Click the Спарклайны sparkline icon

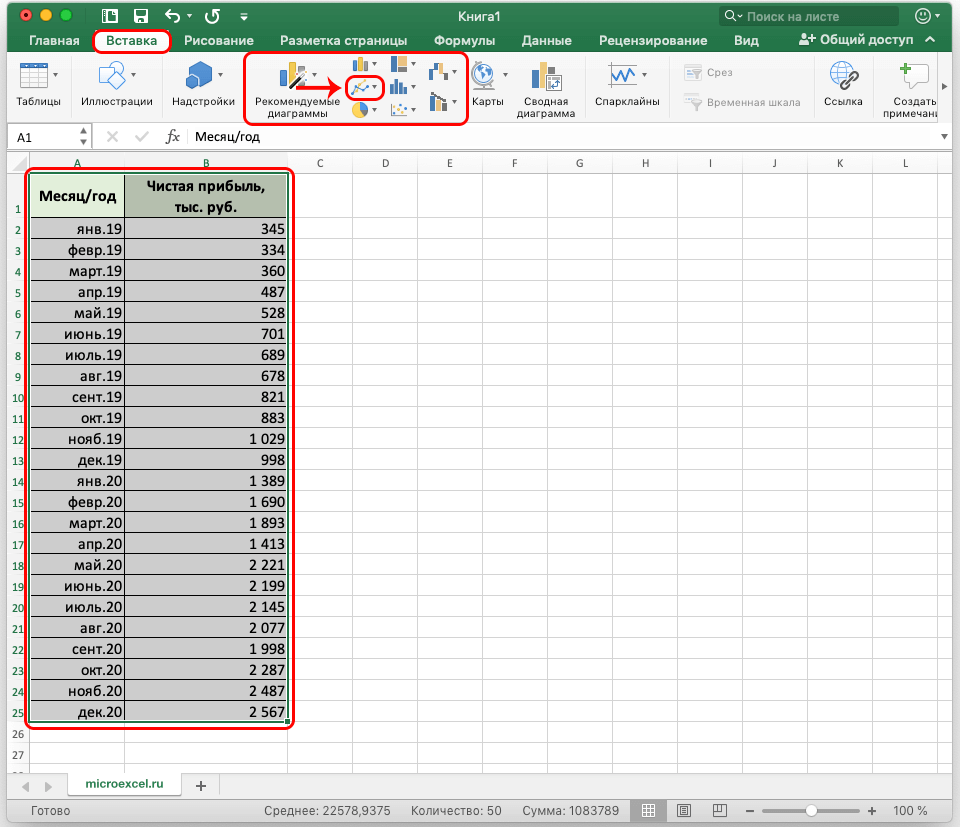point(623,75)
